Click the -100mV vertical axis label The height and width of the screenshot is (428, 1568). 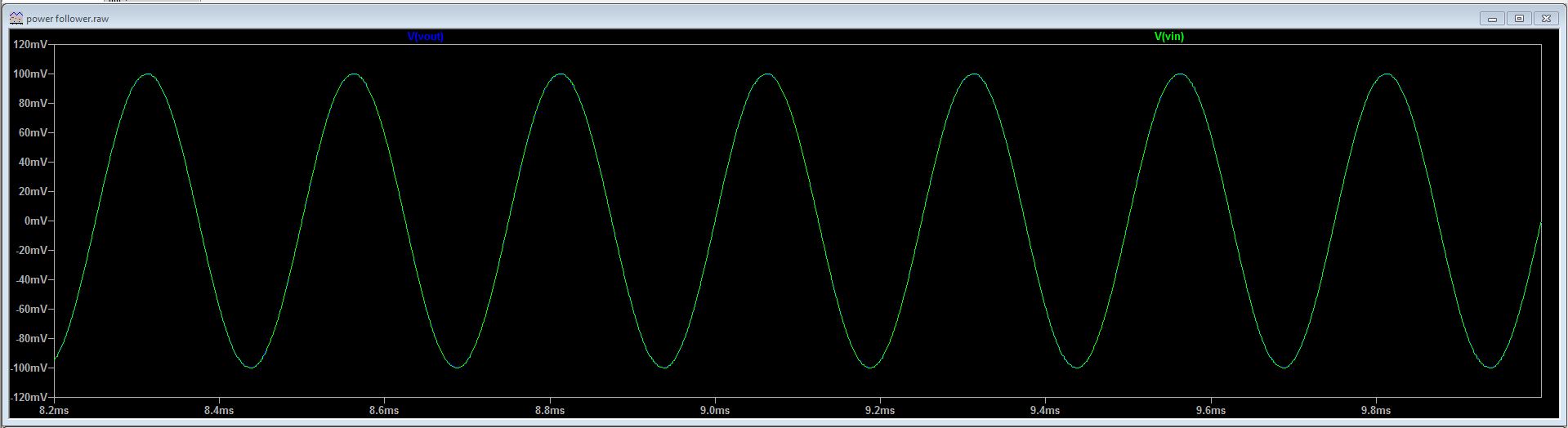coord(29,368)
